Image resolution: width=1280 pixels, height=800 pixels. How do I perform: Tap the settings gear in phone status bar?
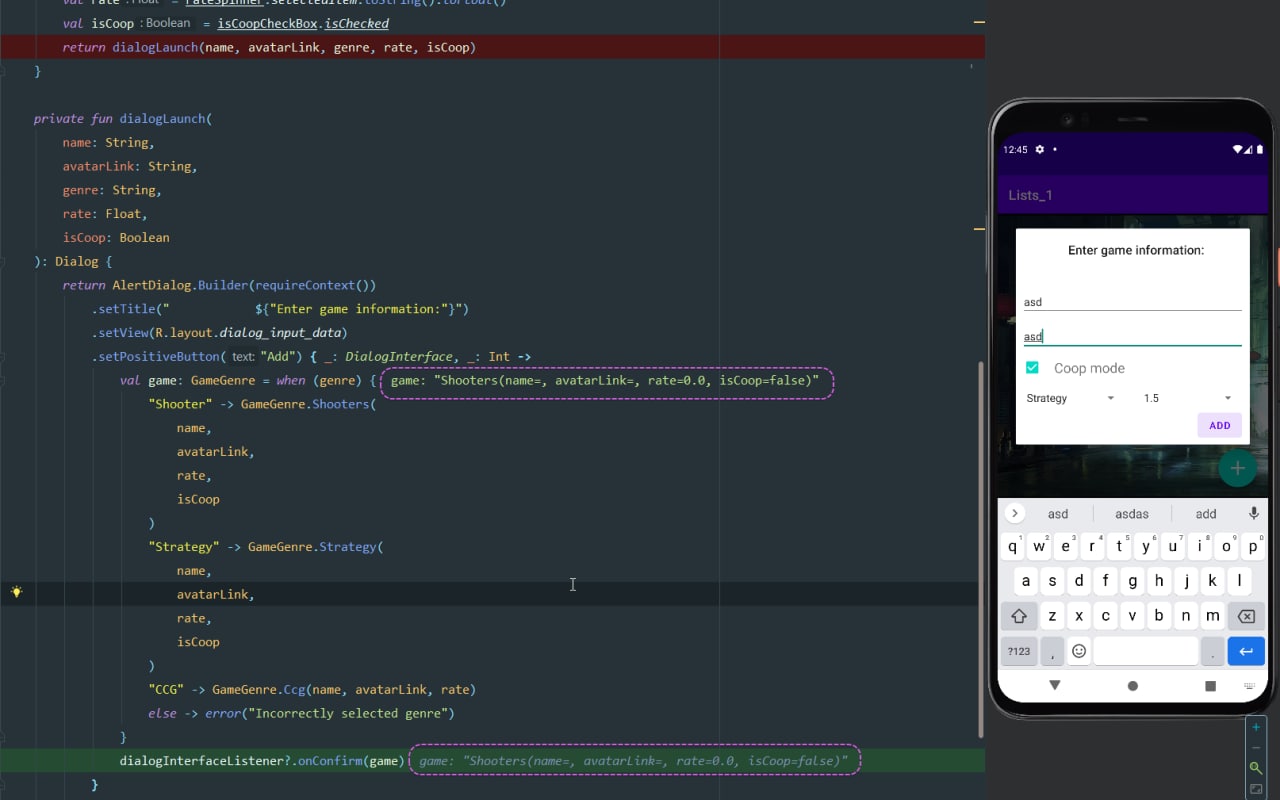click(1039, 149)
